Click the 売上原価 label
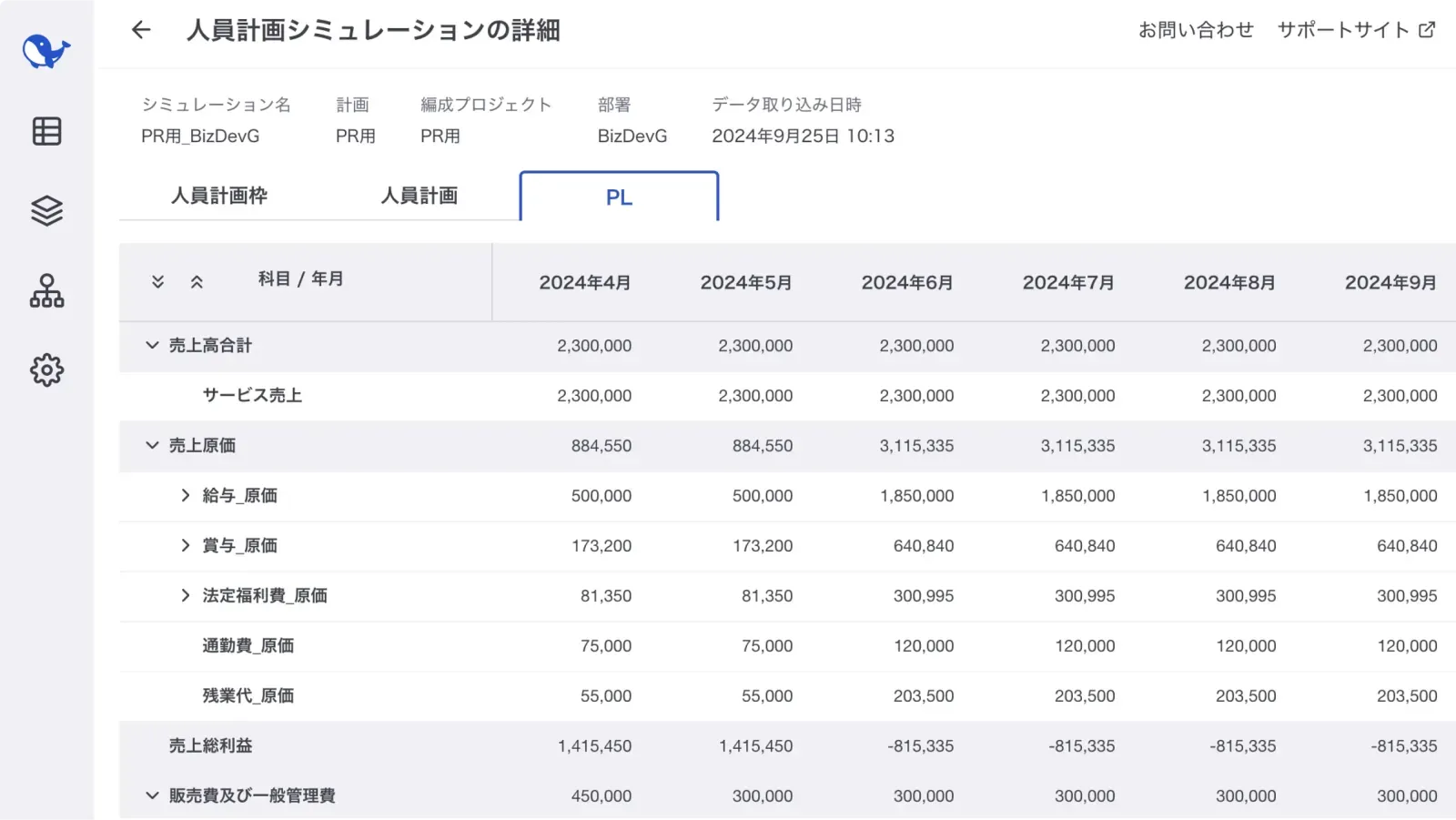The image size is (1456, 820). [202, 445]
